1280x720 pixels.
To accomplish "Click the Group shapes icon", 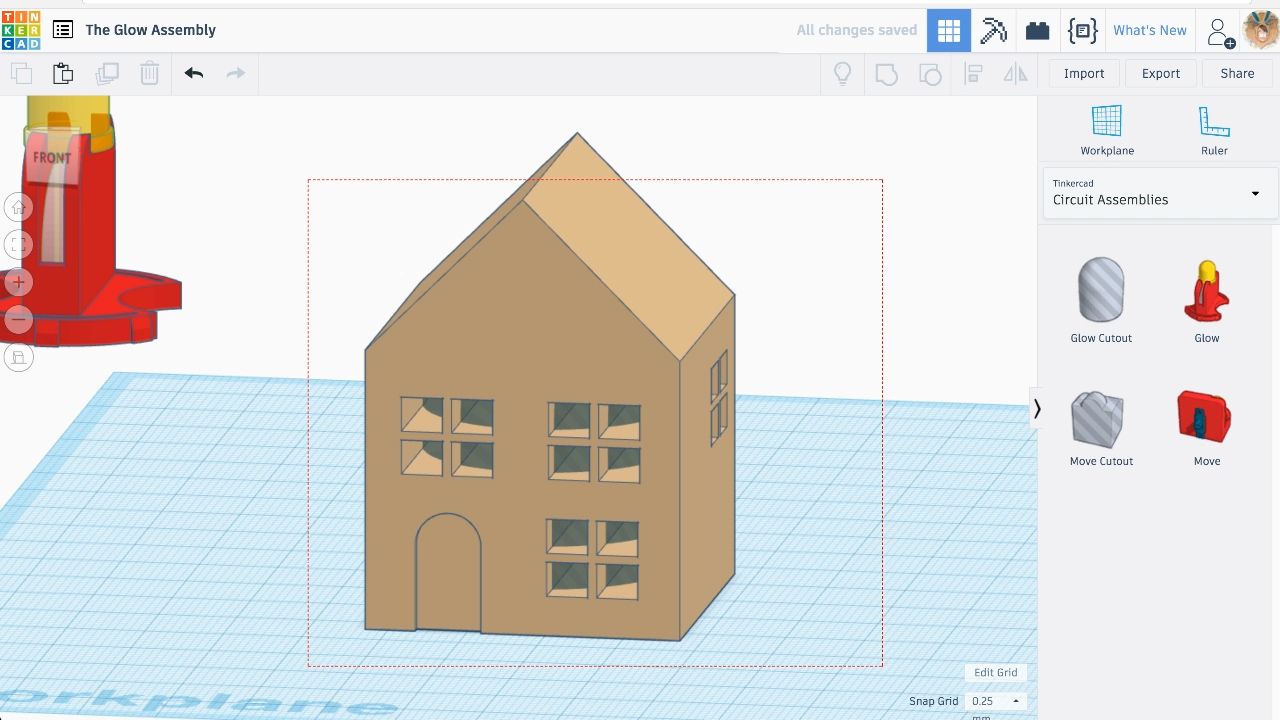I will tap(886, 73).
